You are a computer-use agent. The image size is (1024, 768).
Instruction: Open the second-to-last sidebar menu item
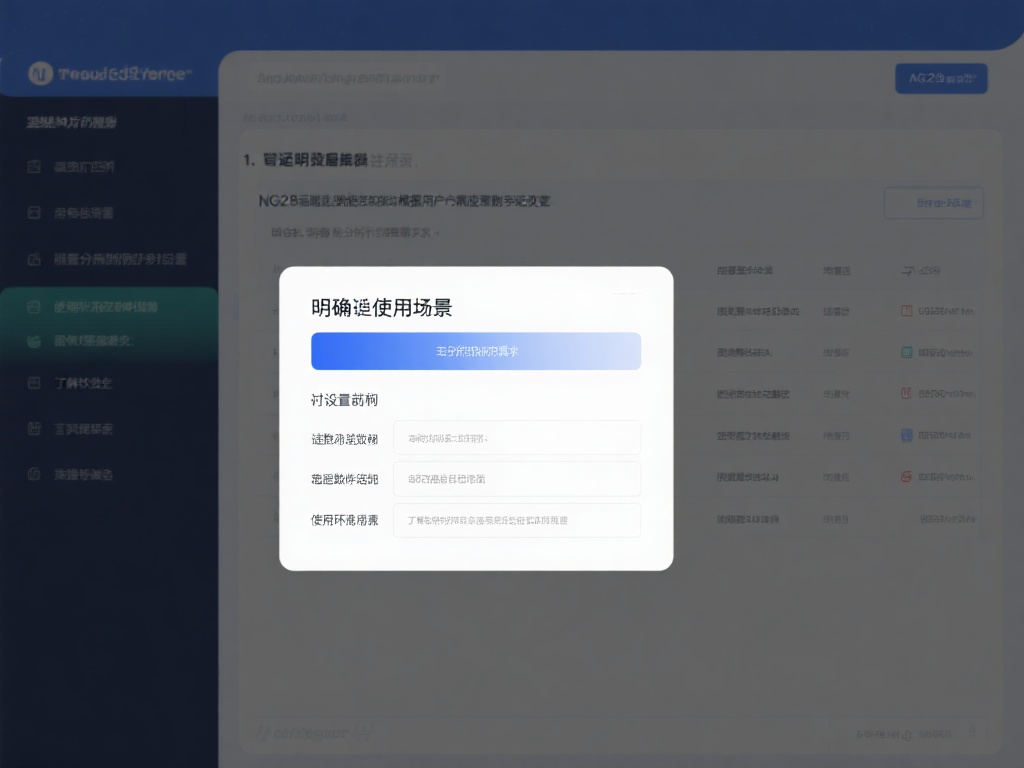pos(34,428)
